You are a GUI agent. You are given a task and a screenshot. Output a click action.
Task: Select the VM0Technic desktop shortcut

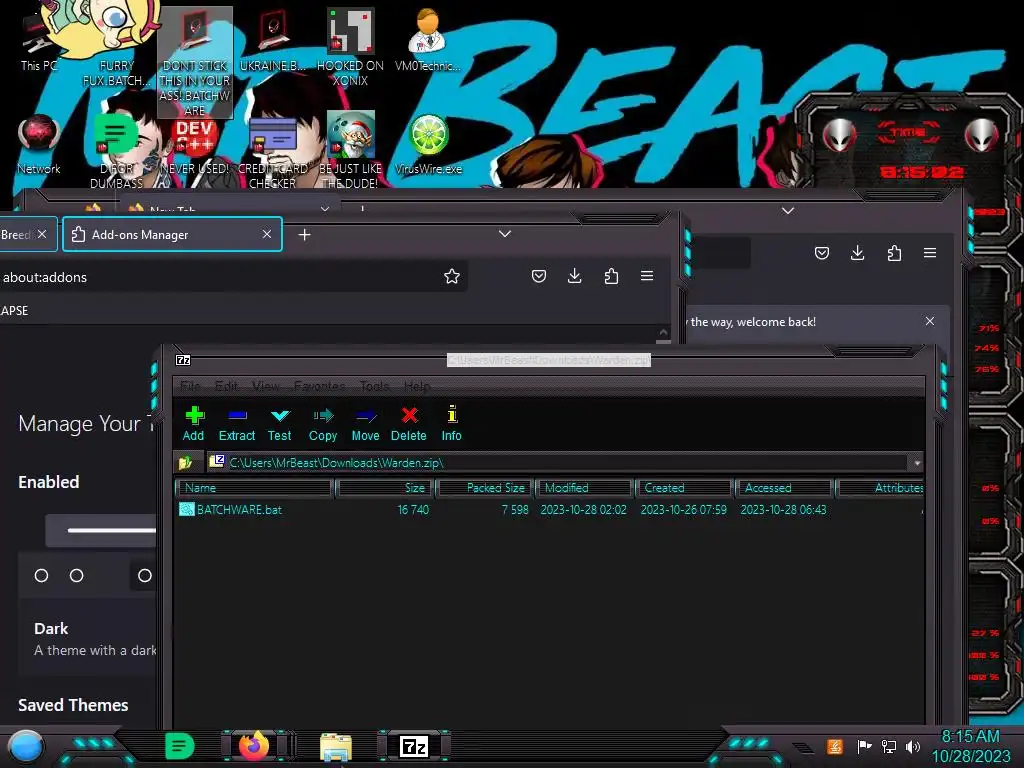pyautogui.click(x=428, y=40)
